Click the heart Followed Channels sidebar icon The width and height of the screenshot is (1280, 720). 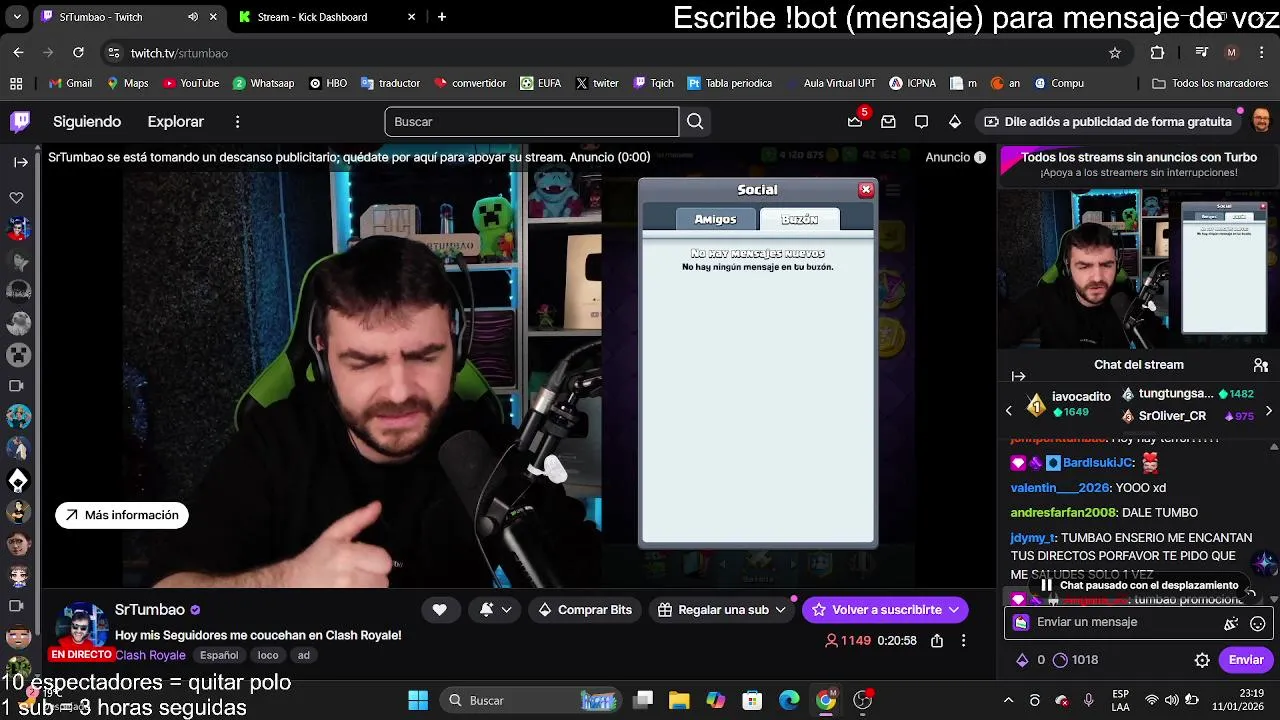pyautogui.click(x=17, y=197)
